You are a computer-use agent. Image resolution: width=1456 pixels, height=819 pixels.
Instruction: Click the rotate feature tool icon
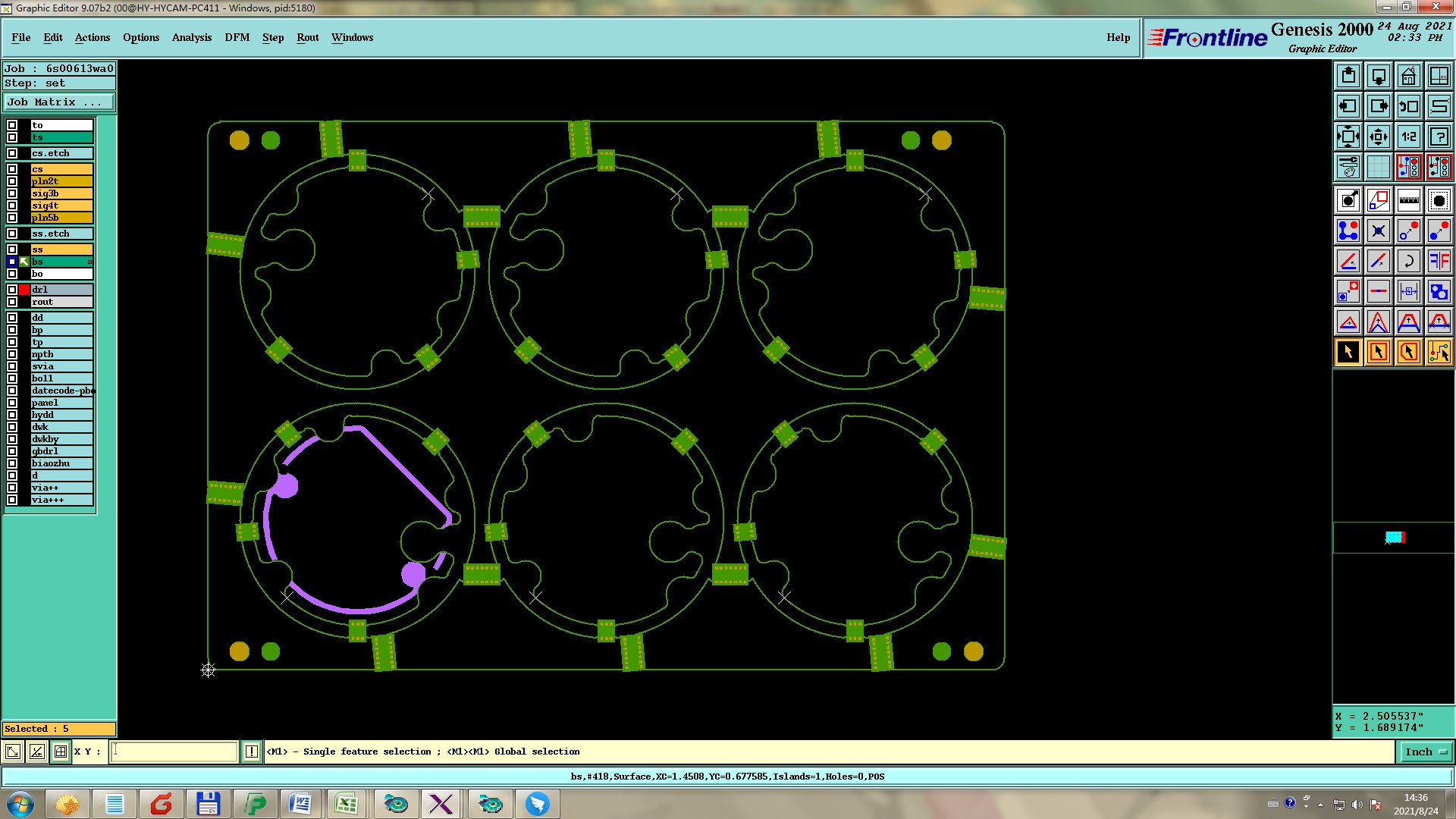(1408, 261)
